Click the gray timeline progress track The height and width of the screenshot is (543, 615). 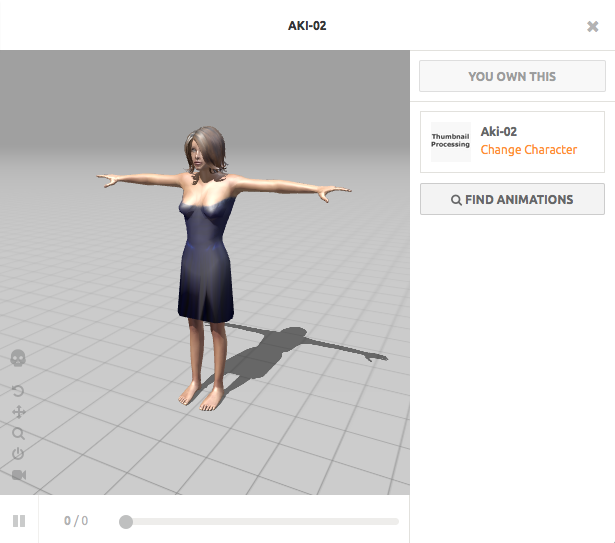coord(259,522)
